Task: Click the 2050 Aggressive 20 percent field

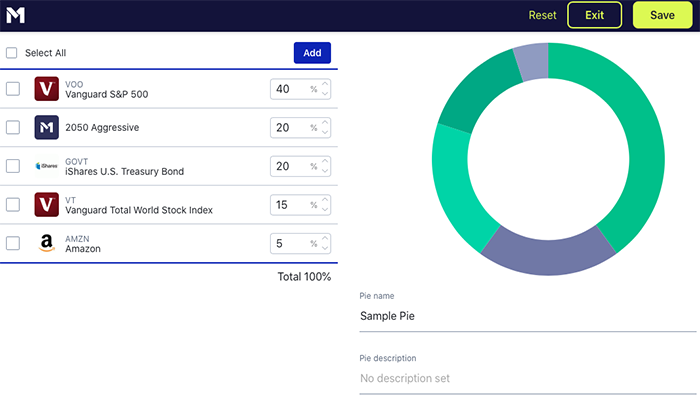Action: 300,127
